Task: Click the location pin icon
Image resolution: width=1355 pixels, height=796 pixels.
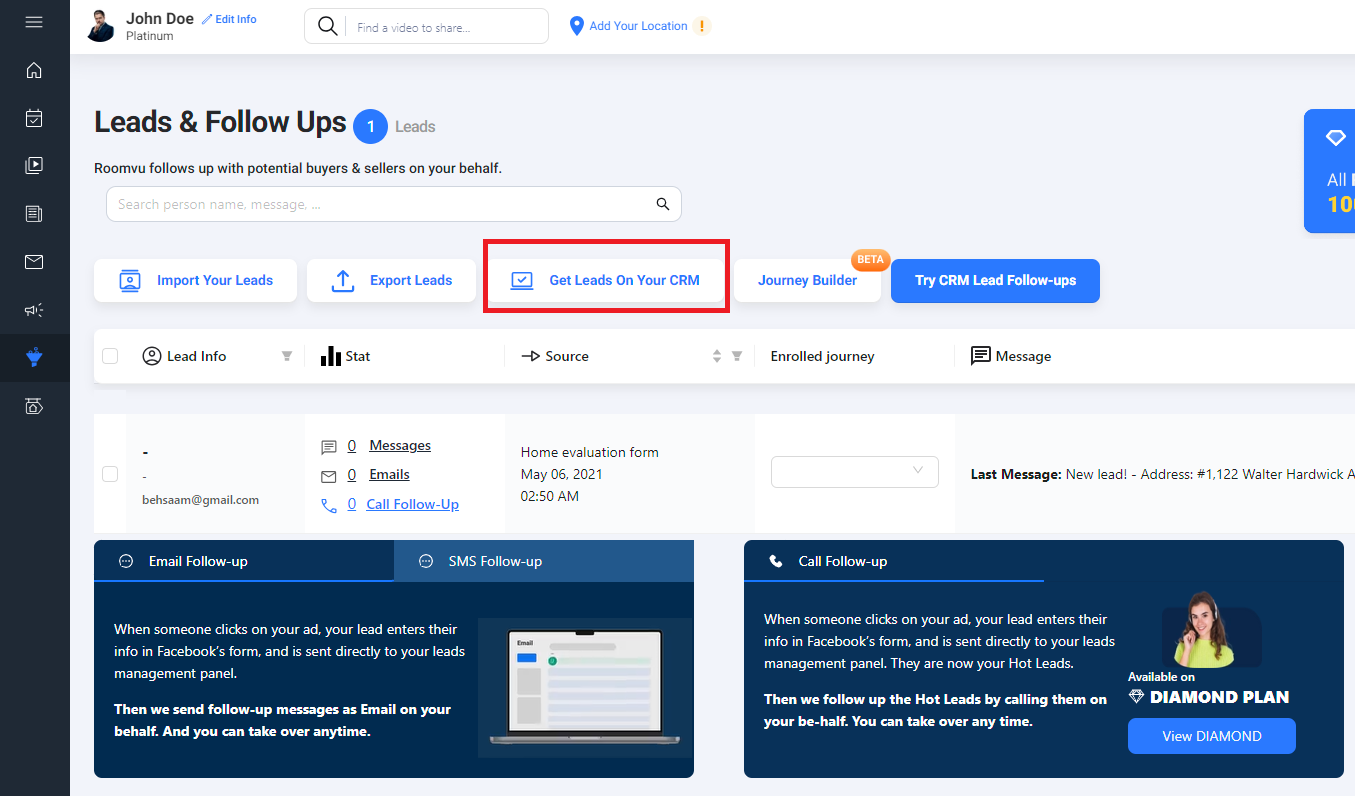Action: 576,26
